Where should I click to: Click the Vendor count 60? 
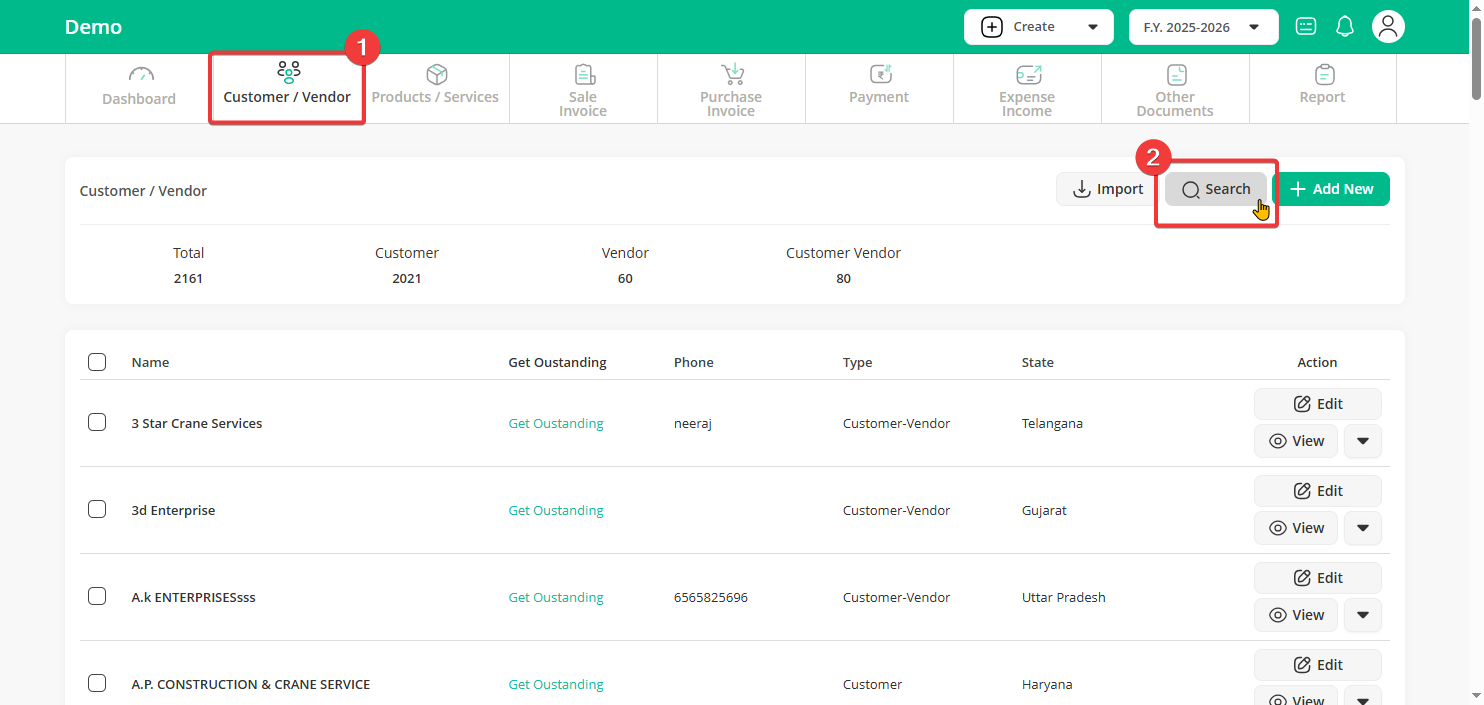625,279
